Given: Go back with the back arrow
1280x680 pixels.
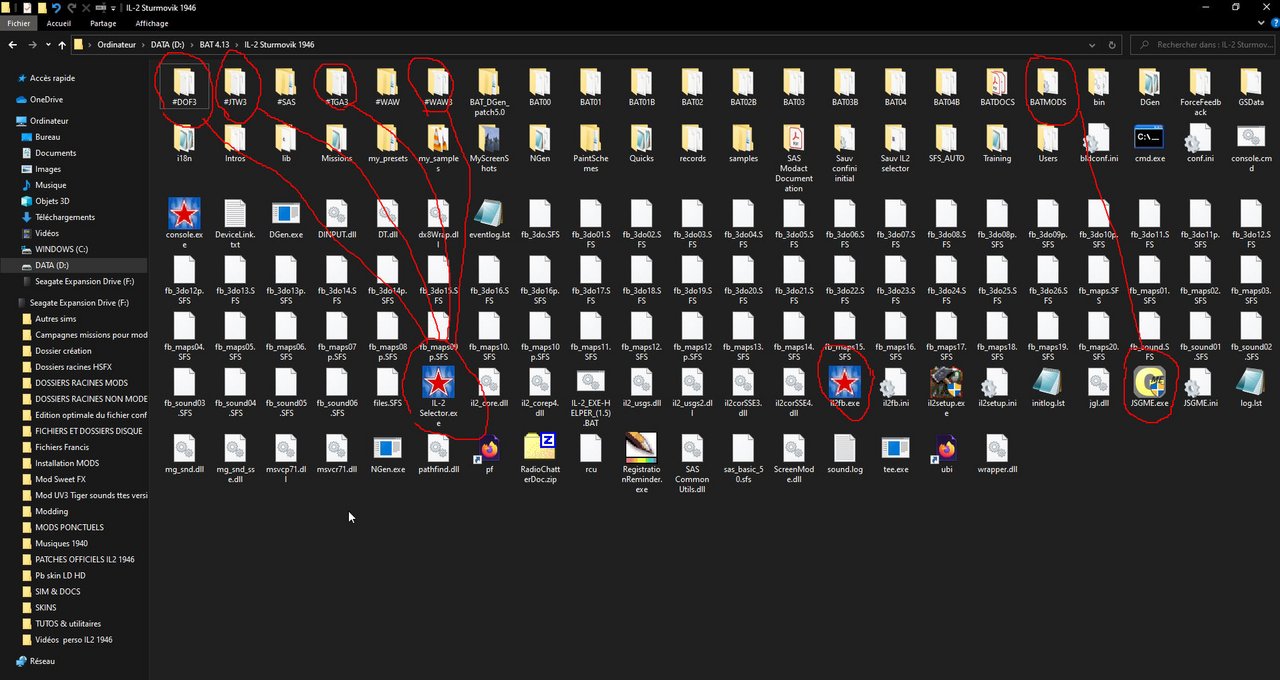Looking at the screenshot, I should tap(13, 45).
